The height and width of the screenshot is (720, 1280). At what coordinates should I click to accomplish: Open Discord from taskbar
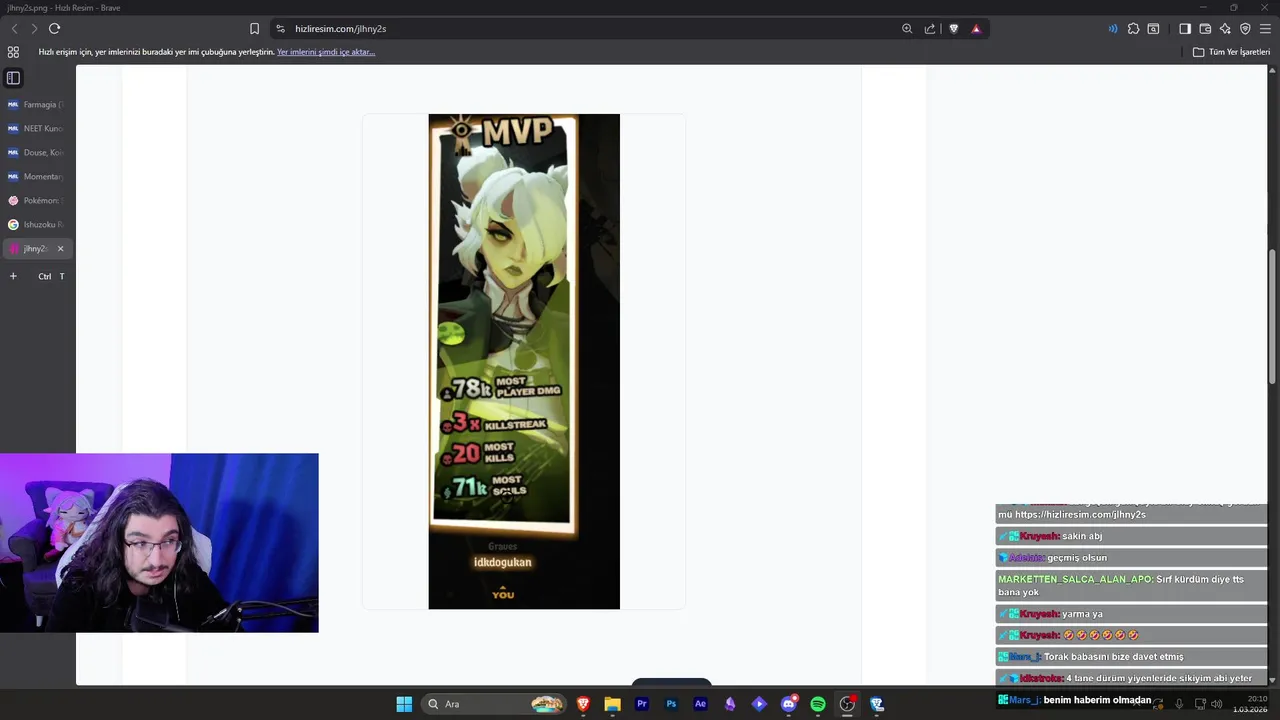pos(789,704)
